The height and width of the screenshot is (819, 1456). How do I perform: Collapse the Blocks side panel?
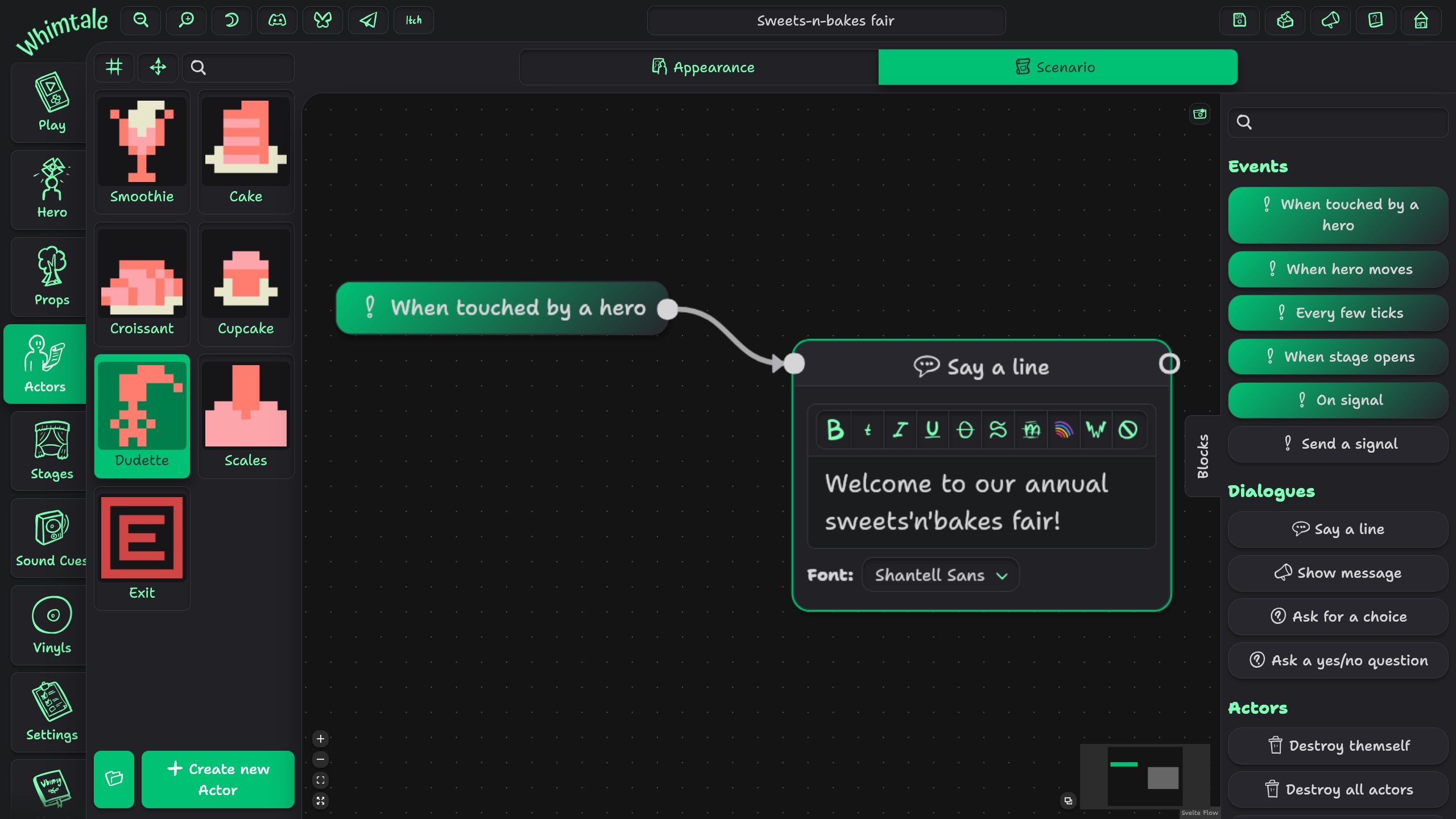pos(1202,456)
